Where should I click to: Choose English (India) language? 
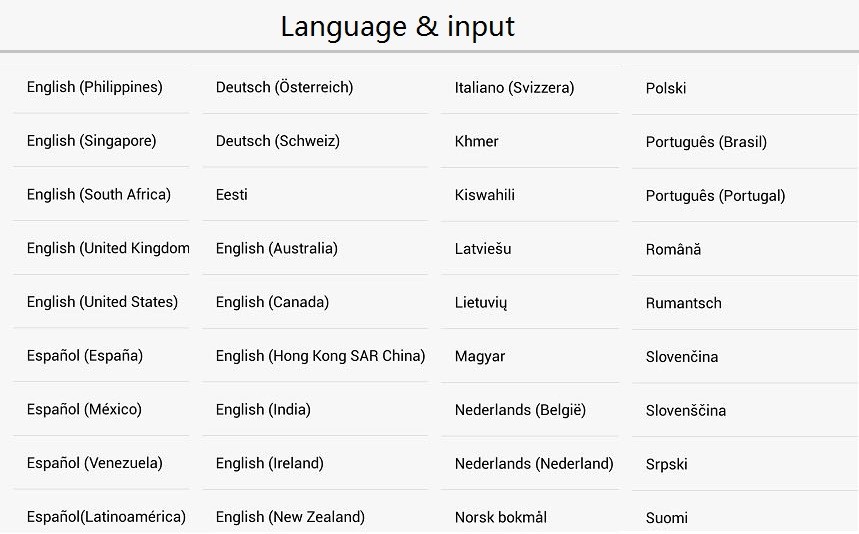pos(264,410)
